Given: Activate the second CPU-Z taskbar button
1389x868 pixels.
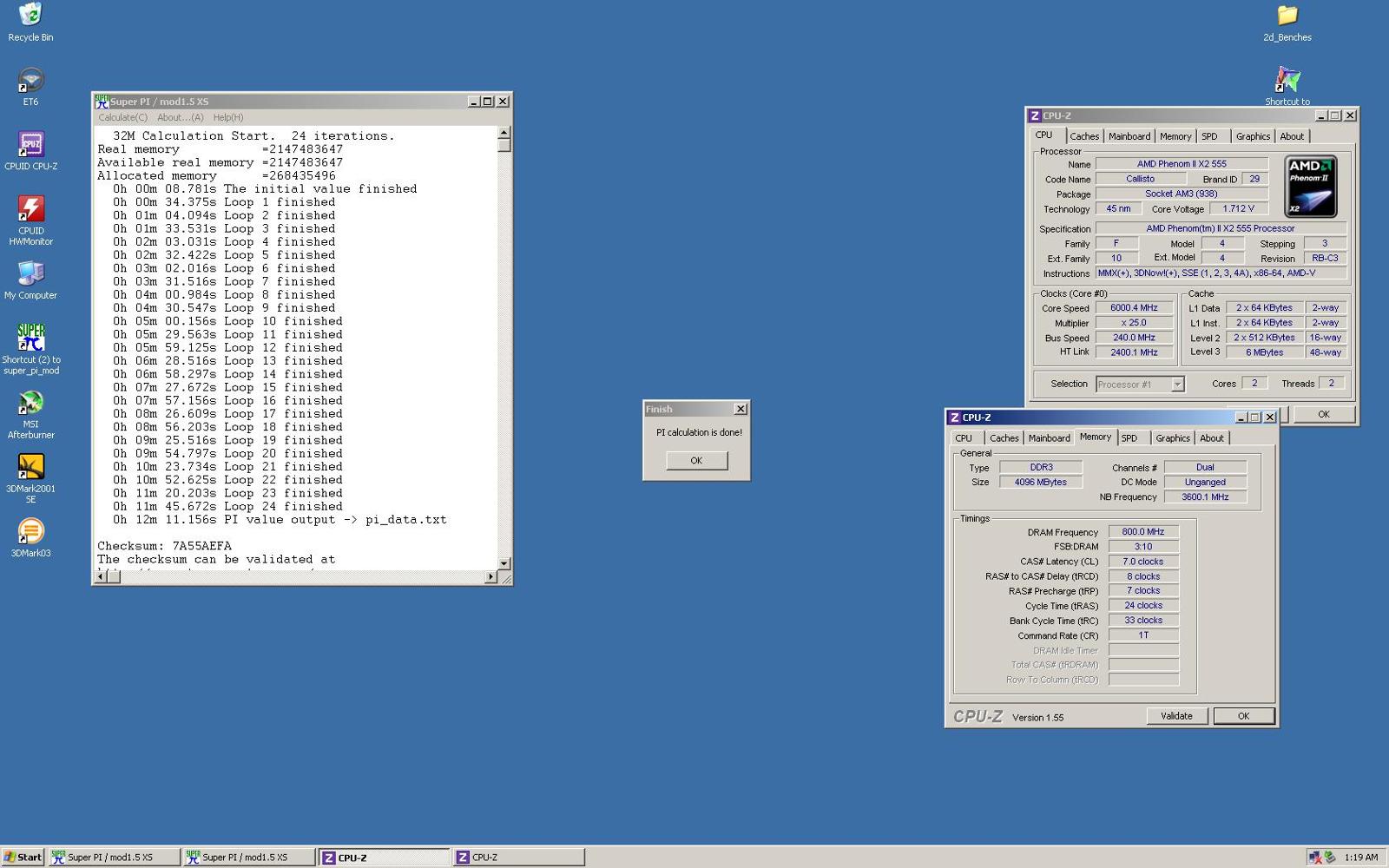Looking at the screenshot, I should click(518, 858).
